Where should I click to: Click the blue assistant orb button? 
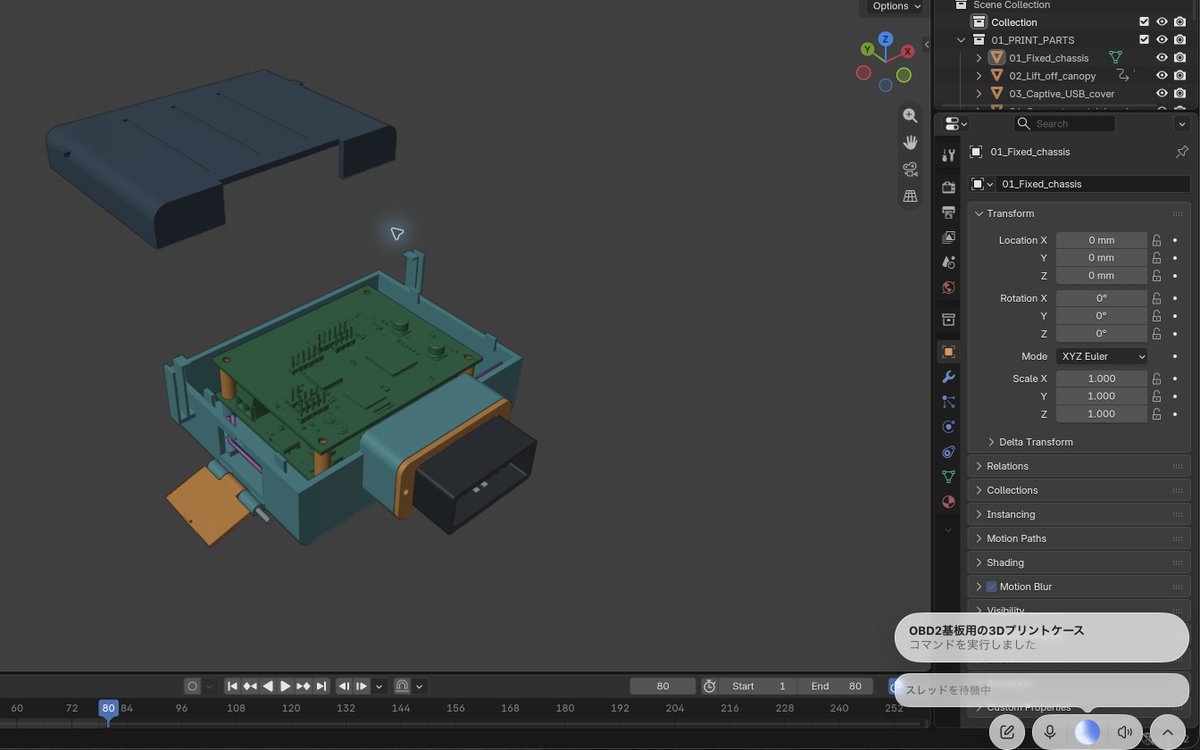1087,732
